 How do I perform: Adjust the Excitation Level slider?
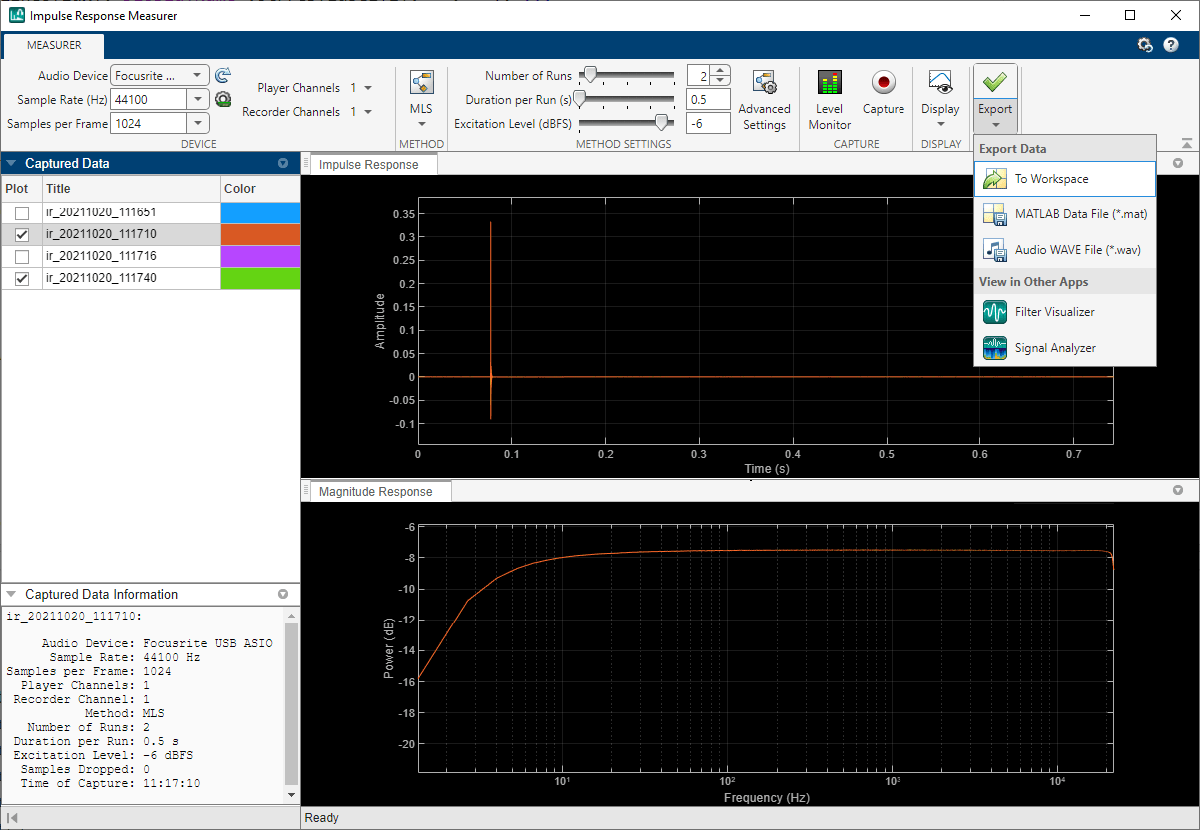[660, 123]
